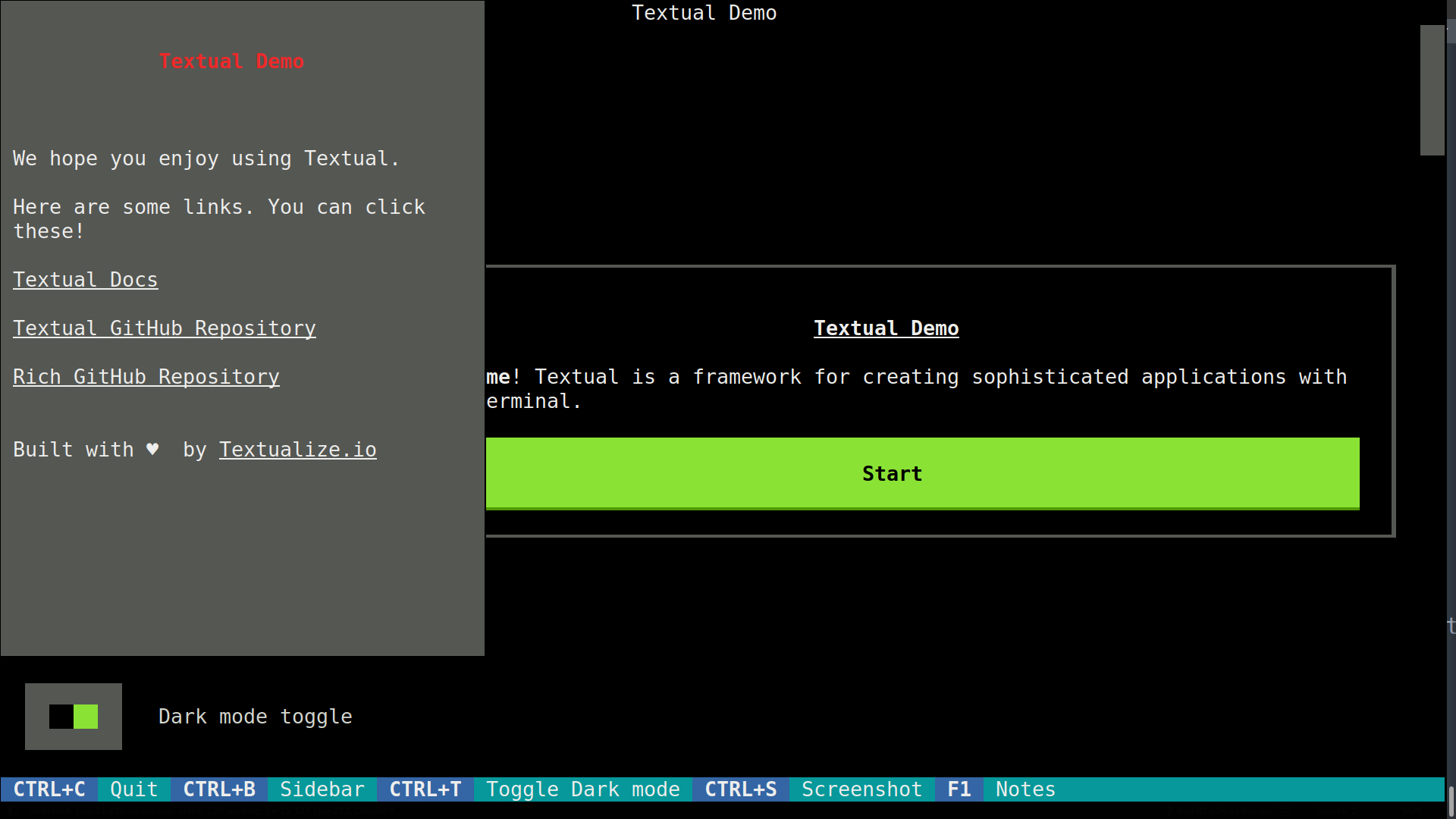The width and height of the screenshot is (1456, 819).
Task: Click the CTRL+S Screenshot footer key
Action: 814,789
